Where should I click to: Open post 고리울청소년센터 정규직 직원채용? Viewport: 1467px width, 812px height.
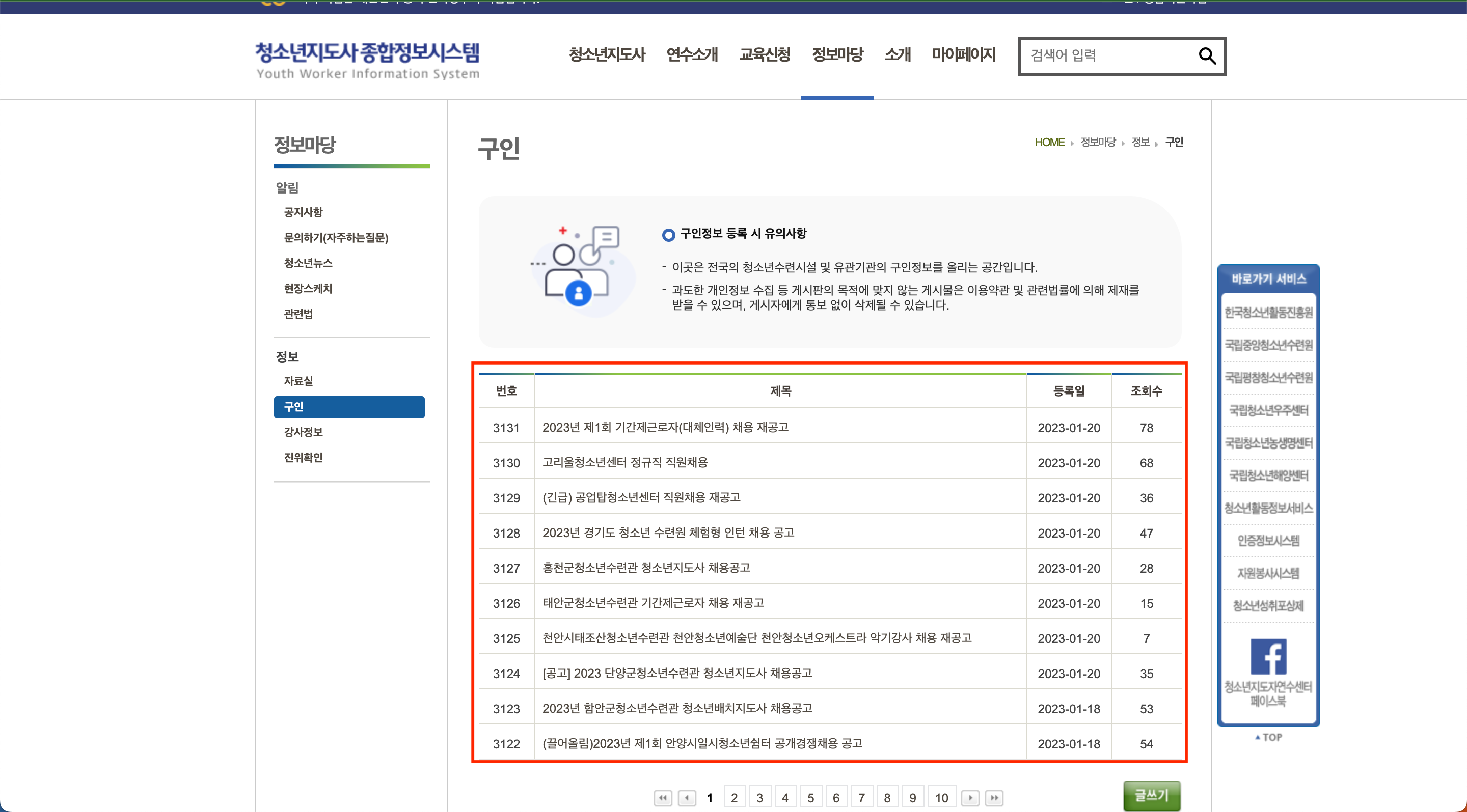624,463
